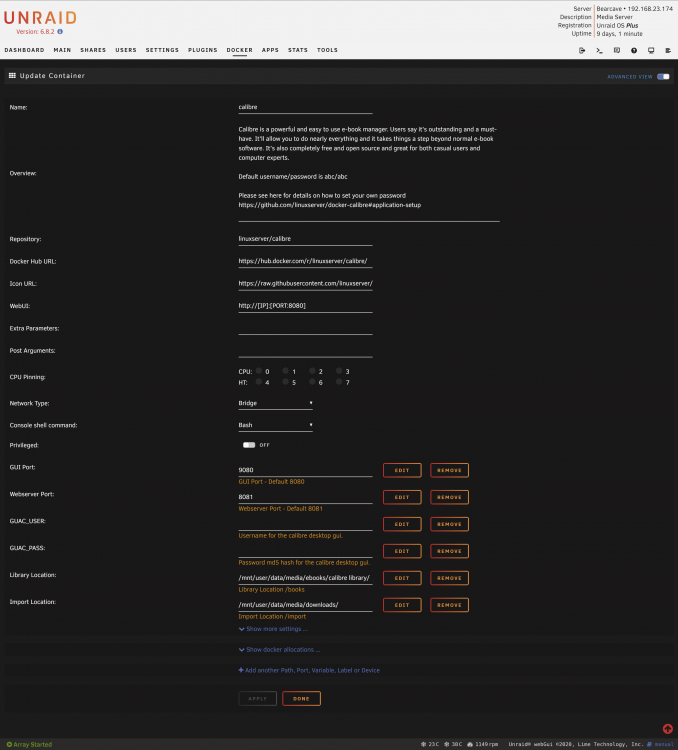Expand Show more settings
678x750 pixels.
click(273, 629)
